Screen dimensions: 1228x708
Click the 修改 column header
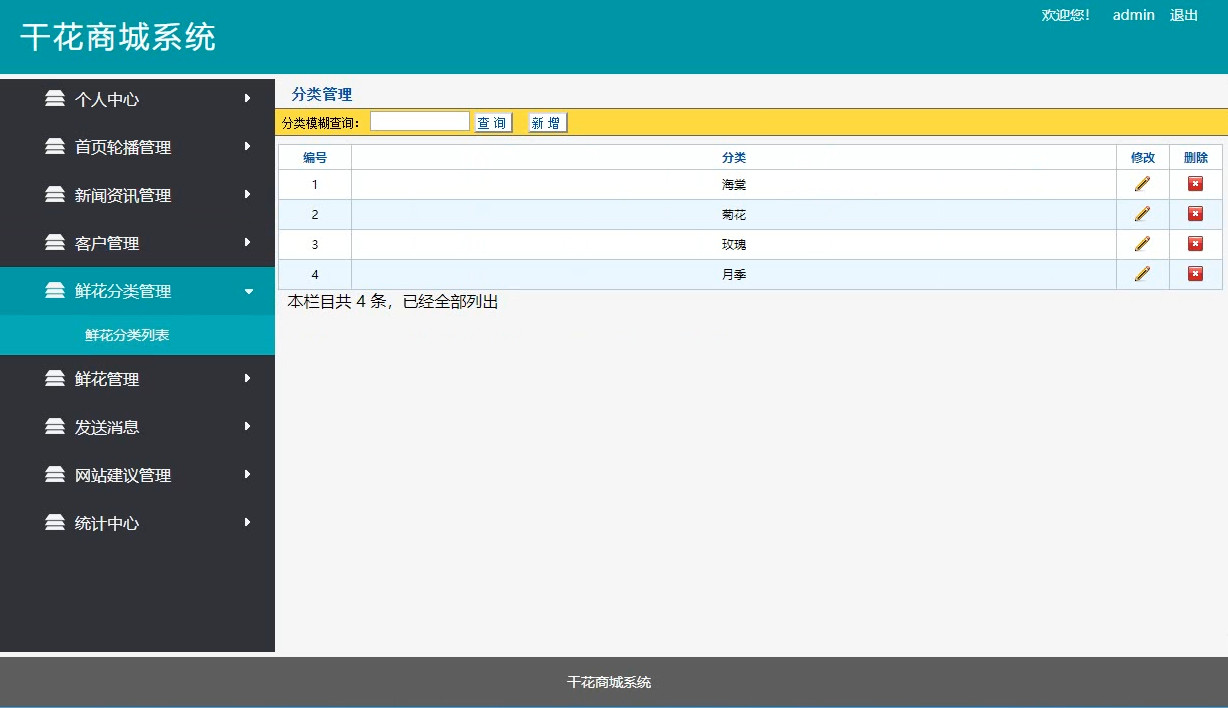(x=1143, y=157)
